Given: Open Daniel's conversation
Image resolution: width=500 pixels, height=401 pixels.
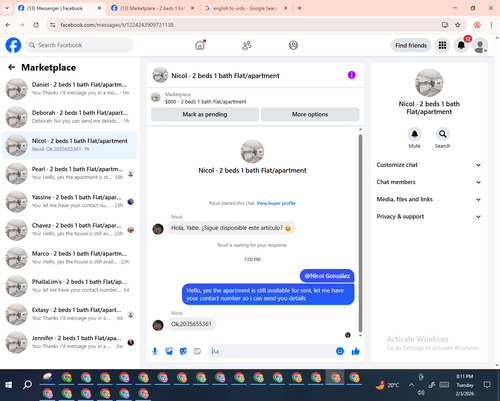Looking at the screenshot, I should pos(70,89).
